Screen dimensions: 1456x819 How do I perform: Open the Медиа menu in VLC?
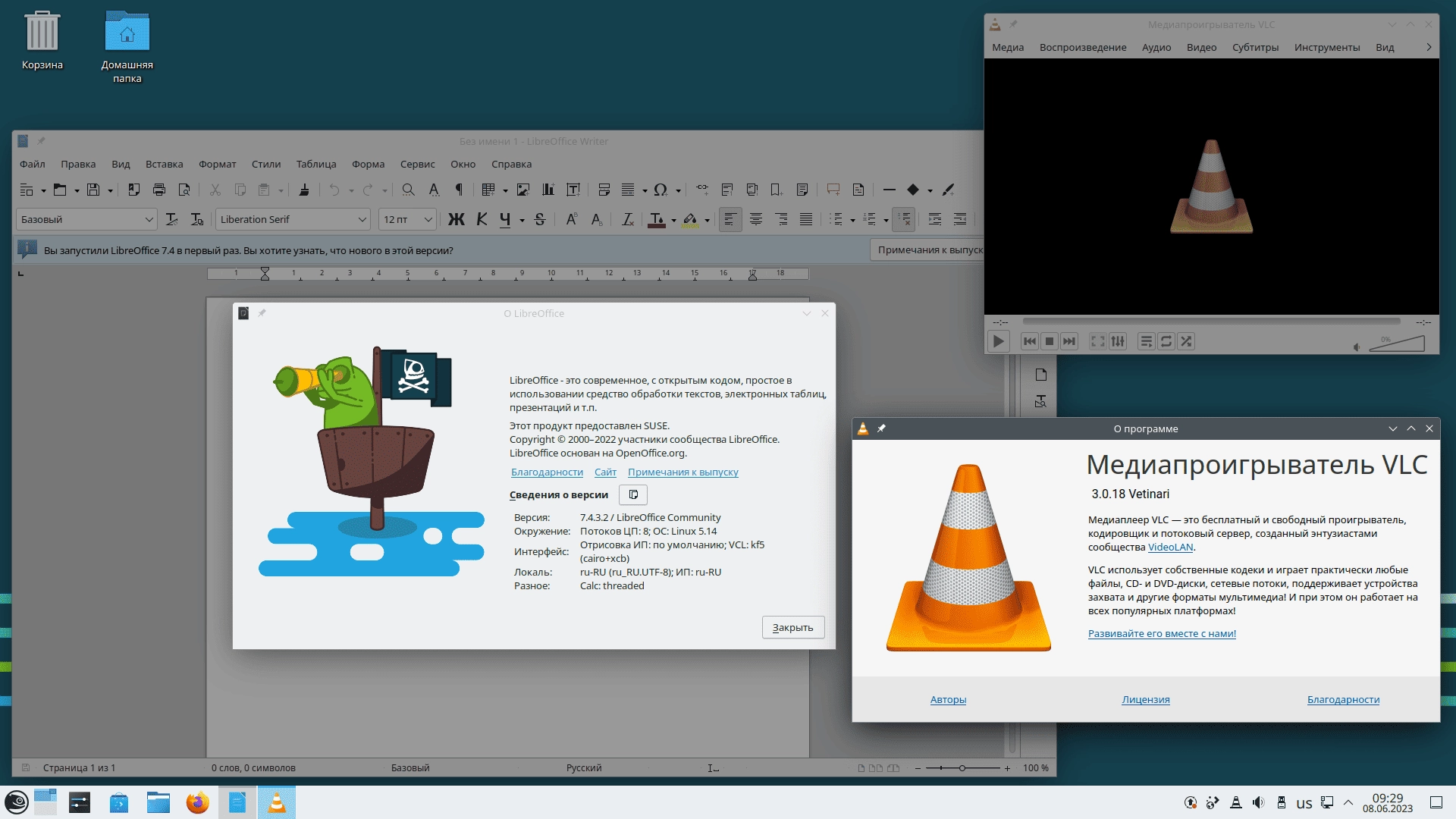coord(1008,47)
